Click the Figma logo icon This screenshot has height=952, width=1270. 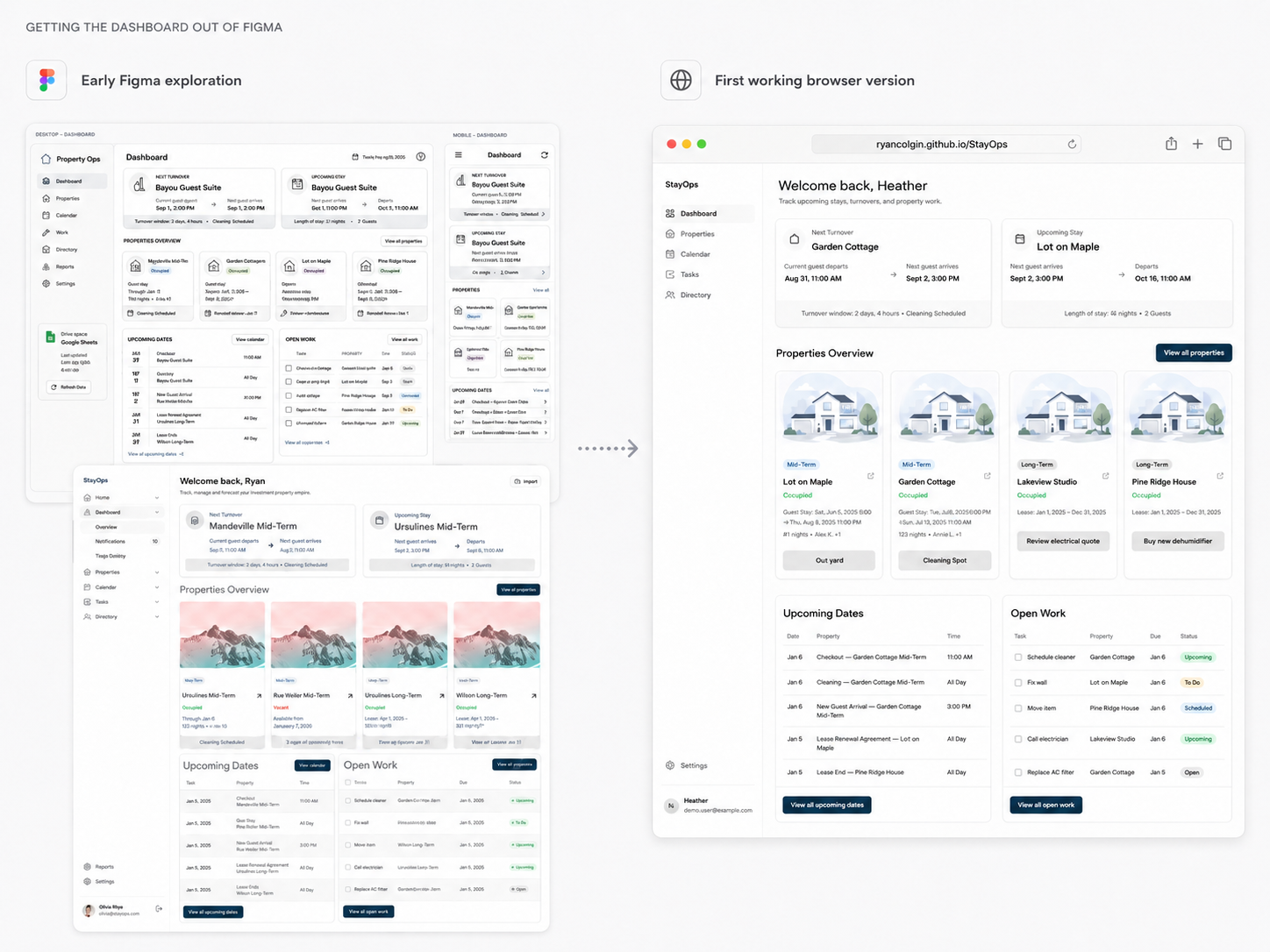[46, 80]
